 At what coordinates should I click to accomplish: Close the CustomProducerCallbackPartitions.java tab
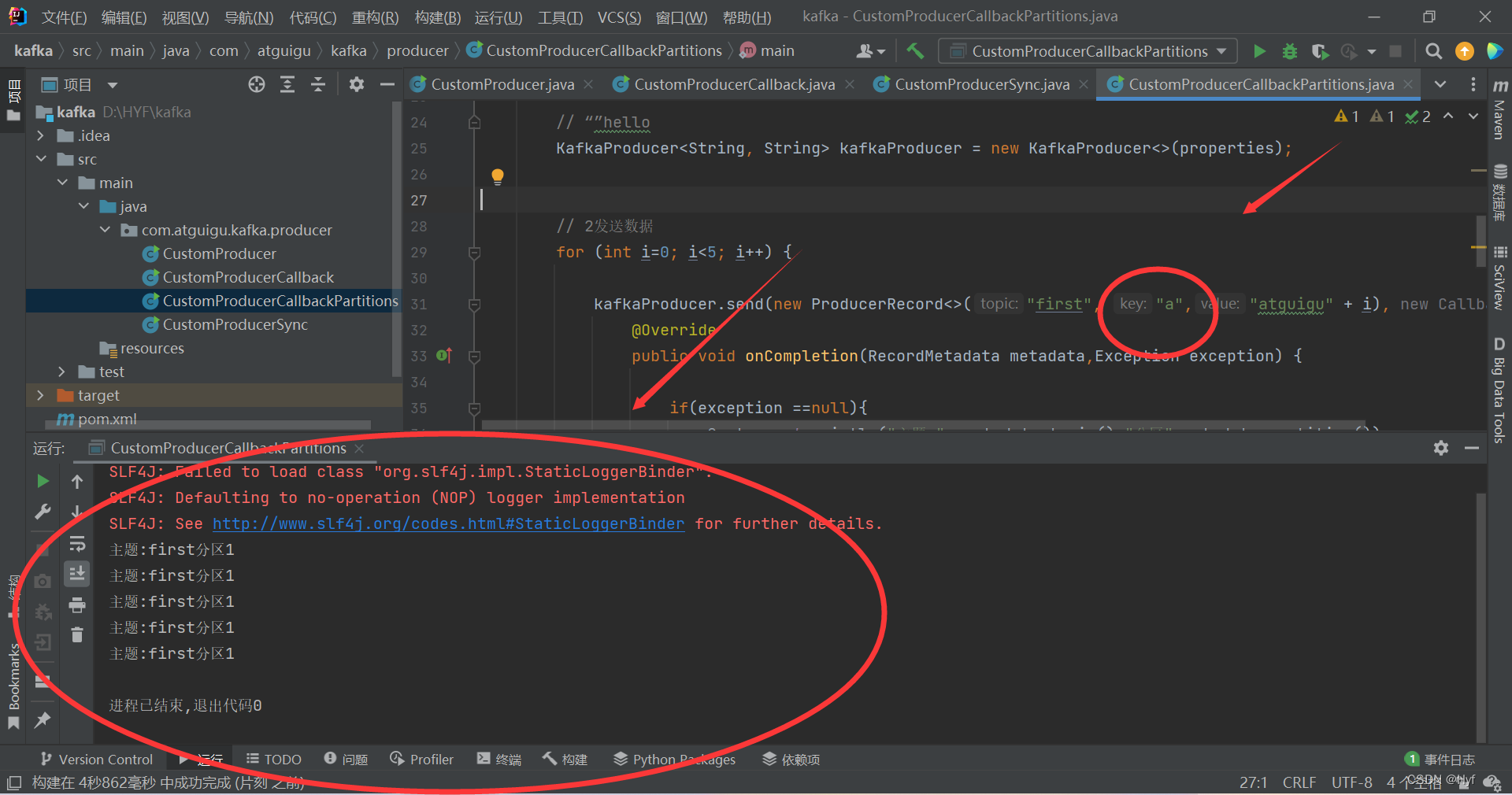point(1408,84)
